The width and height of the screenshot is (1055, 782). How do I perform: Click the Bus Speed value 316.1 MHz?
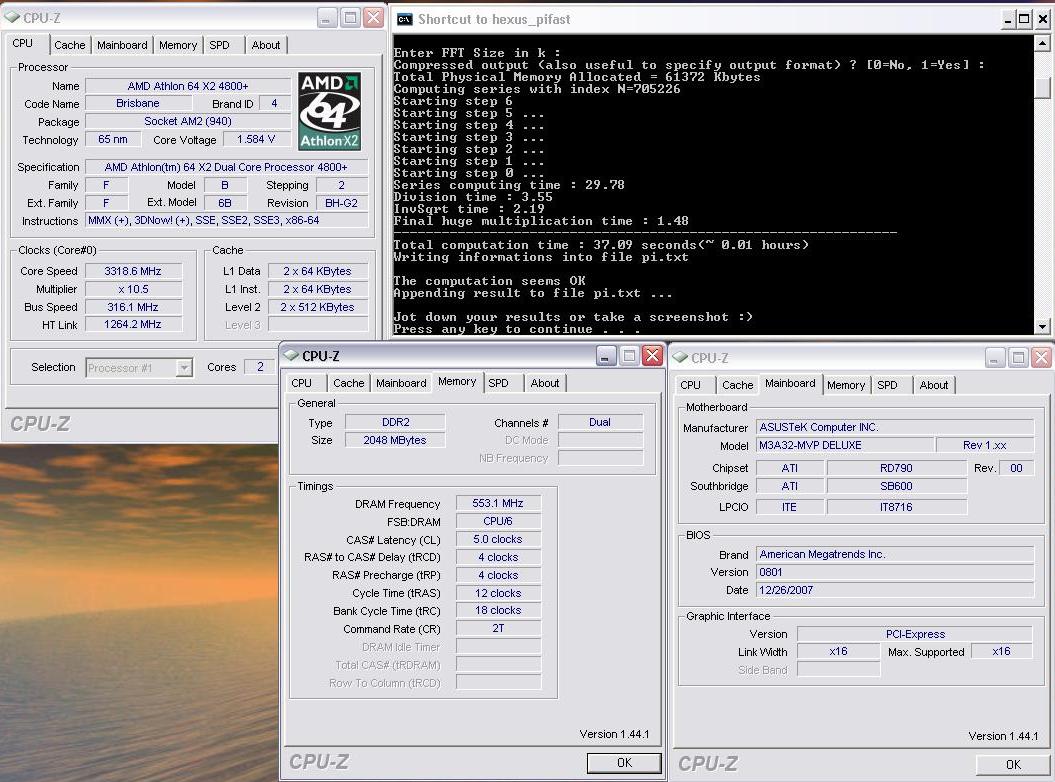(133, 307)
